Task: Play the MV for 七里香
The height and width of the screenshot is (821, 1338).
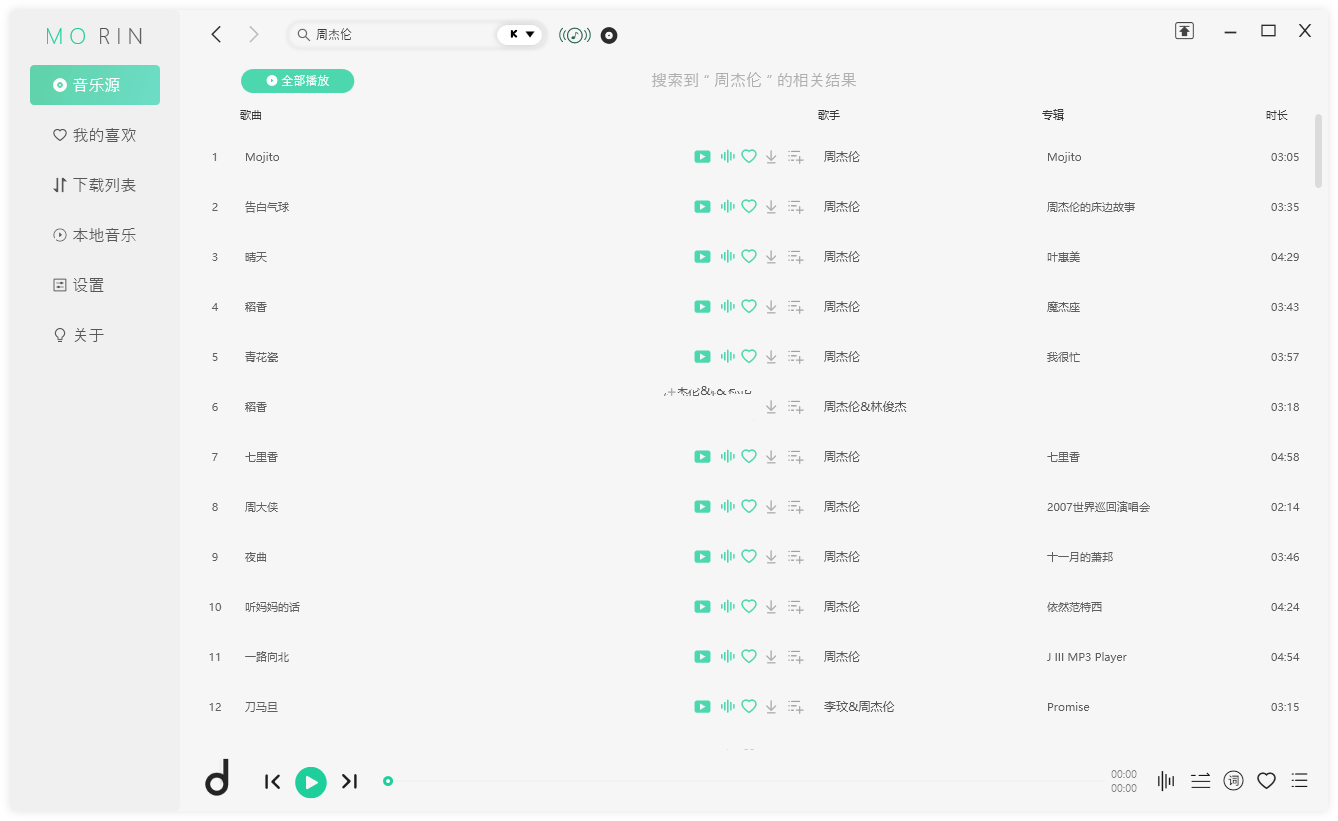Action: 702,457
